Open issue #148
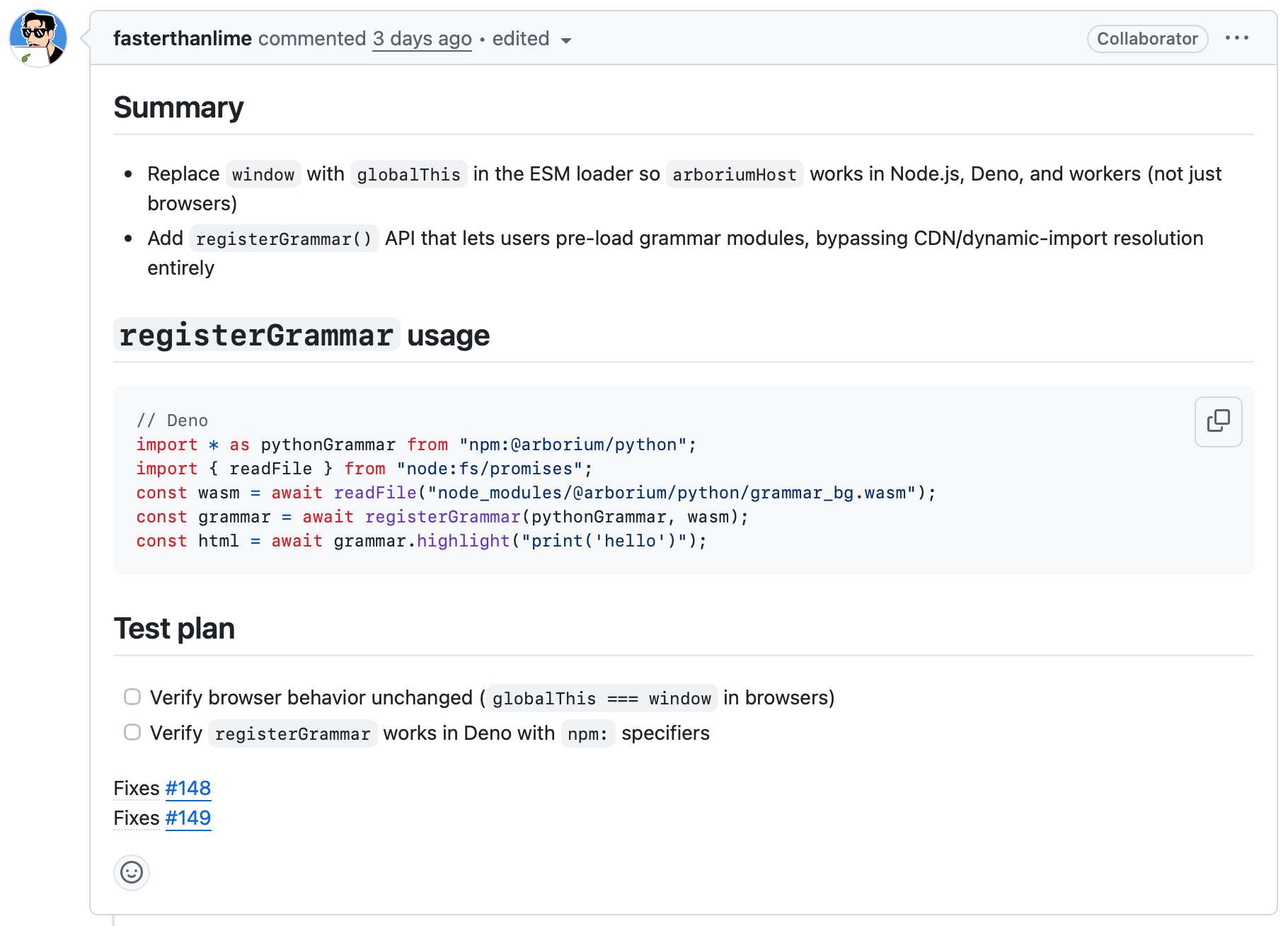Screen dimensions: 1288x926 coord(188,788)
